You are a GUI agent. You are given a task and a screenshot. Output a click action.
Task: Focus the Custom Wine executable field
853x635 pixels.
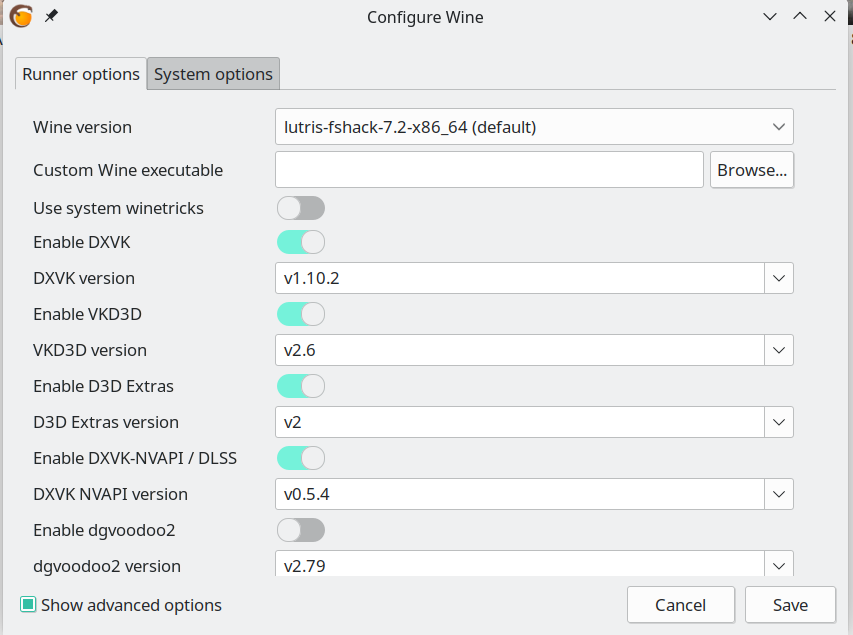(489, 170)
